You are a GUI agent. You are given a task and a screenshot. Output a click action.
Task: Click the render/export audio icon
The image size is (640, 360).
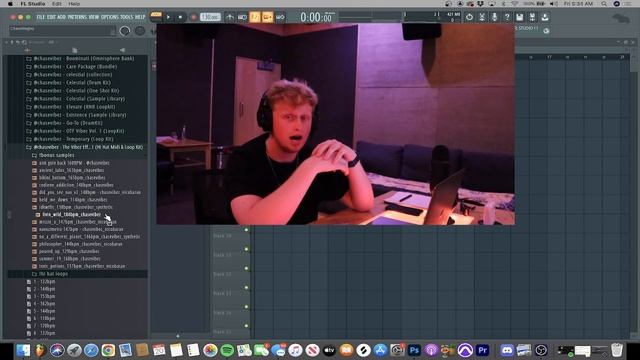tap(532, 17)
